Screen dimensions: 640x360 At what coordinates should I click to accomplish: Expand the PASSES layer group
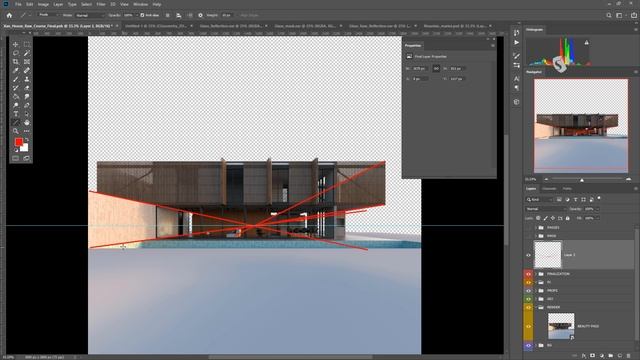point(536,228)
